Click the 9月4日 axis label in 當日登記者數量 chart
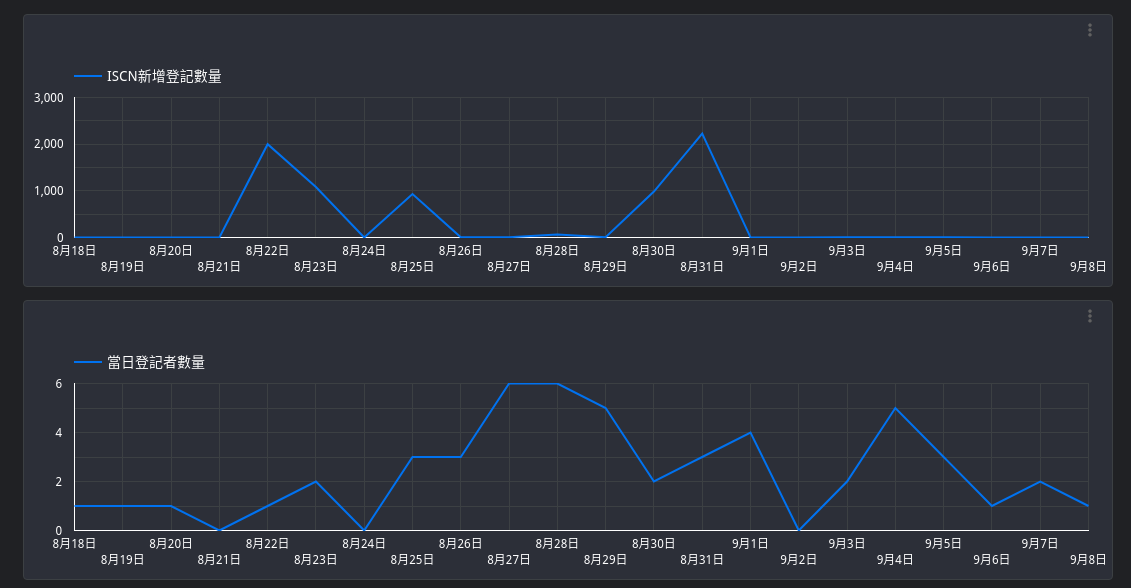 pos(895,560)
